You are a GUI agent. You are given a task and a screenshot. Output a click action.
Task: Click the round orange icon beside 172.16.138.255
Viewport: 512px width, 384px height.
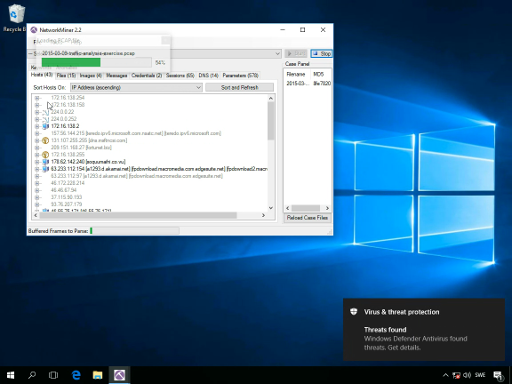click(46, 155)
